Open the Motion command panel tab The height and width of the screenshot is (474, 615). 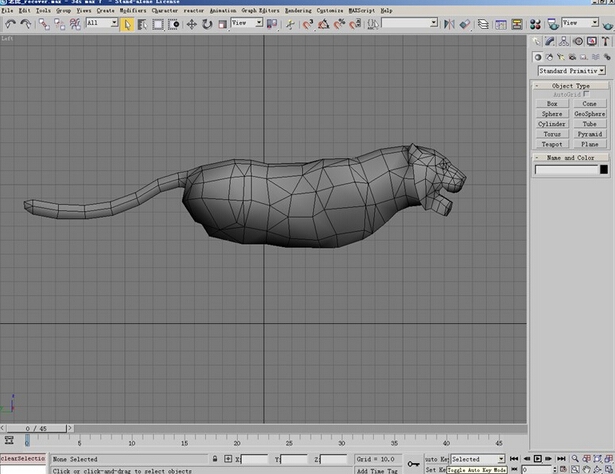click(578, 41)
